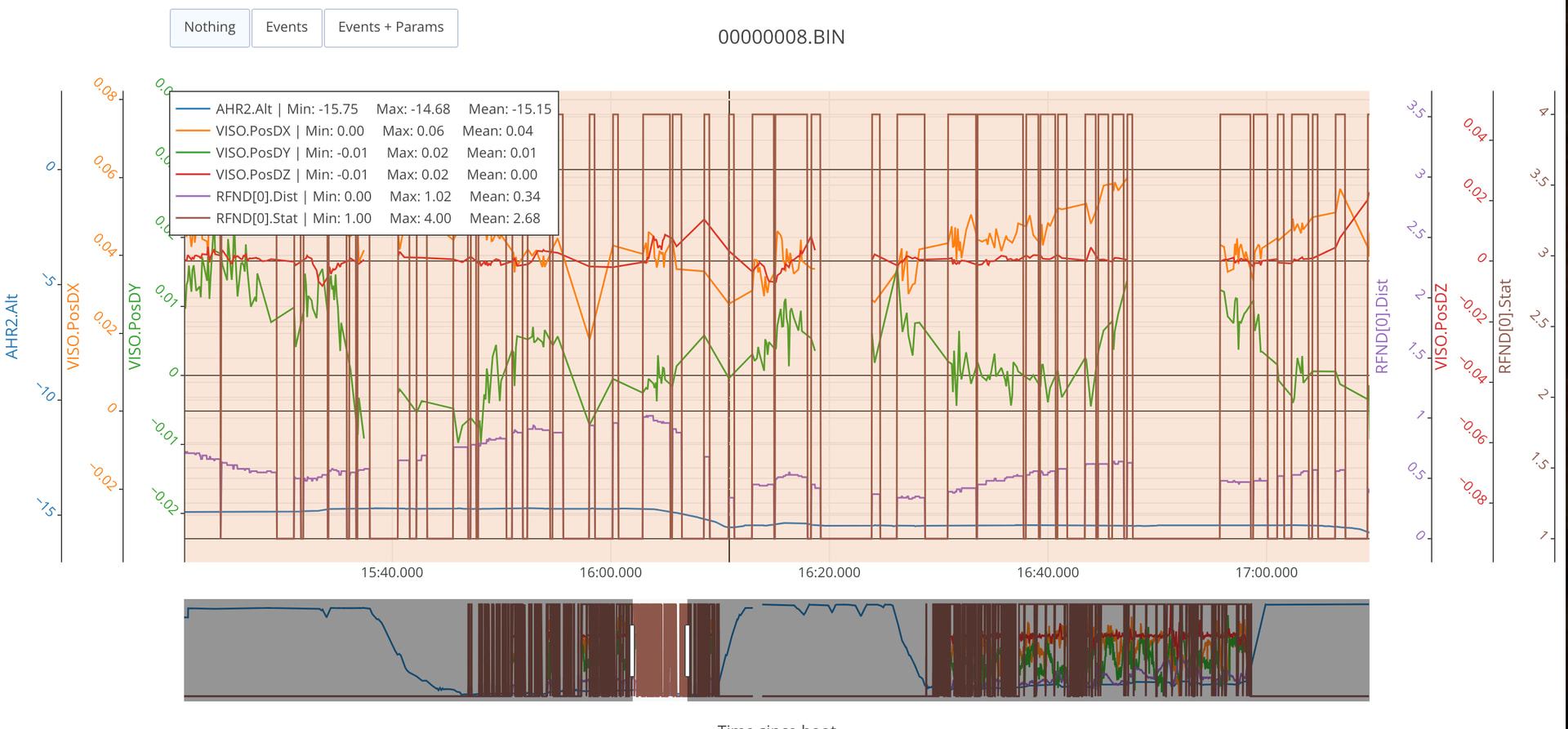Click the RFND[0].Stat y-axis title
Screen dimensions: 1568x729
[1504, 327]
